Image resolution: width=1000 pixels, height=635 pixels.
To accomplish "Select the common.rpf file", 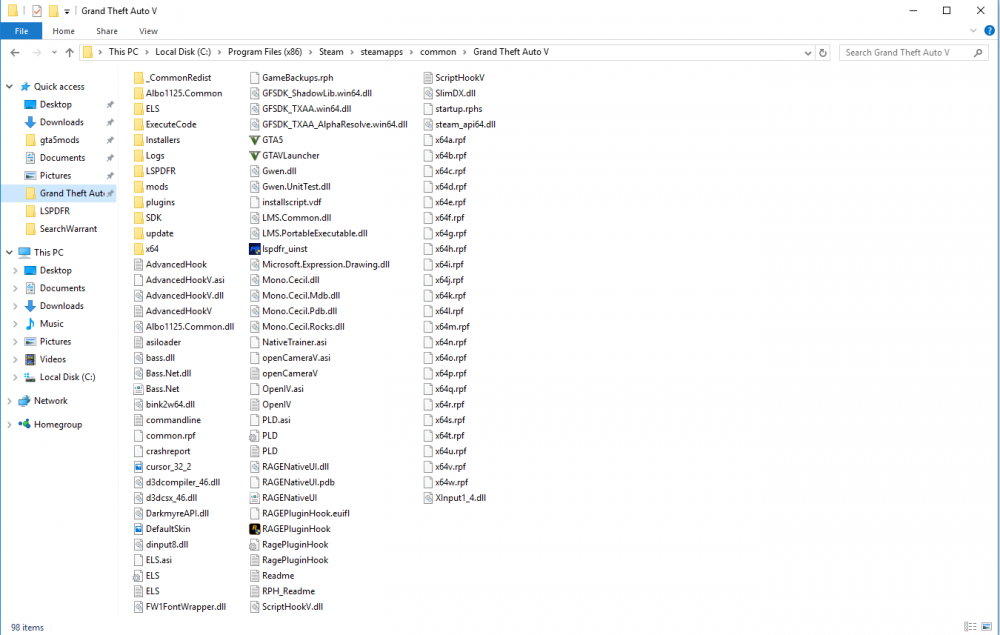I will 170,436.
